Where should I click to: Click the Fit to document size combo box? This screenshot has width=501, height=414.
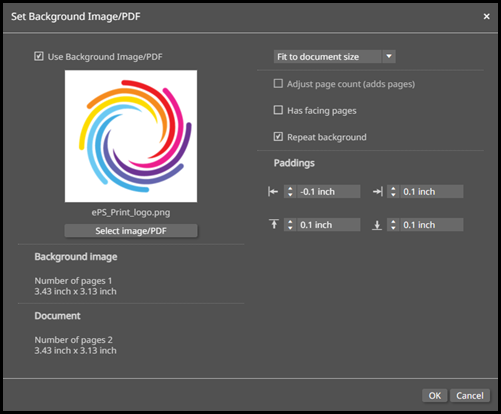tap(335, 57)
